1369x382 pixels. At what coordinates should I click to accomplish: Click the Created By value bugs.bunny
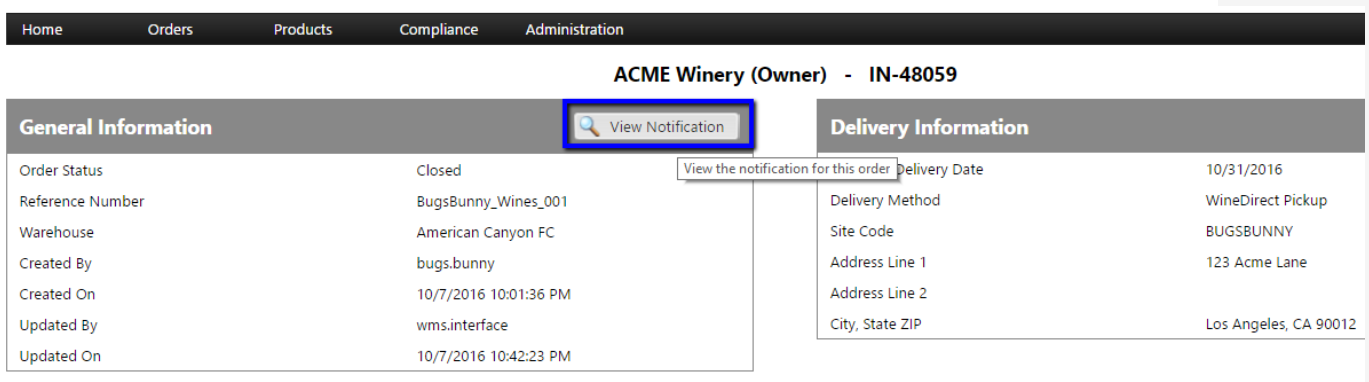(x=455, y=263)
